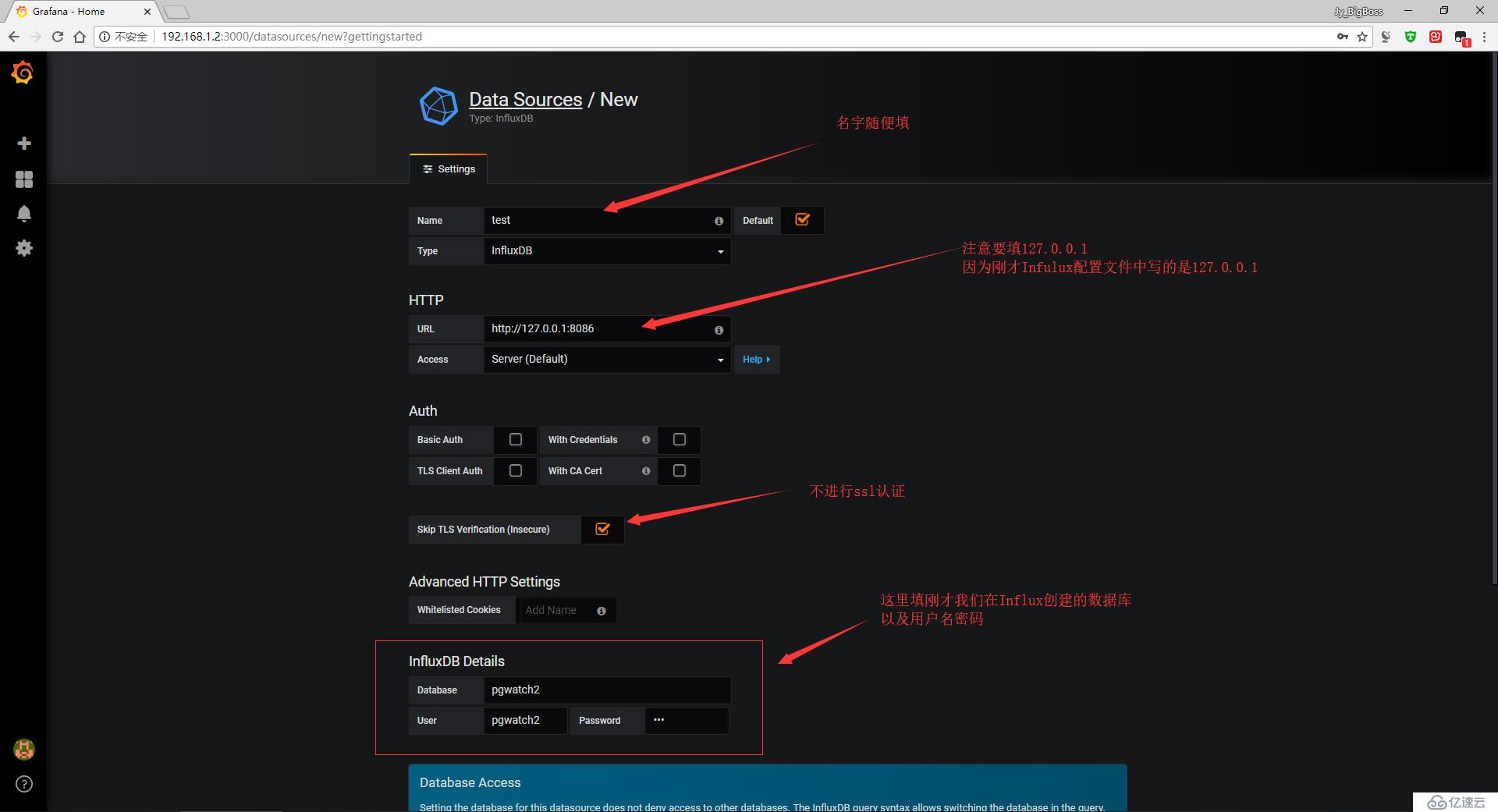Bookmark this page with star icon
1498x812 pixels.
pyautogui.click(x=1362, y=37)
